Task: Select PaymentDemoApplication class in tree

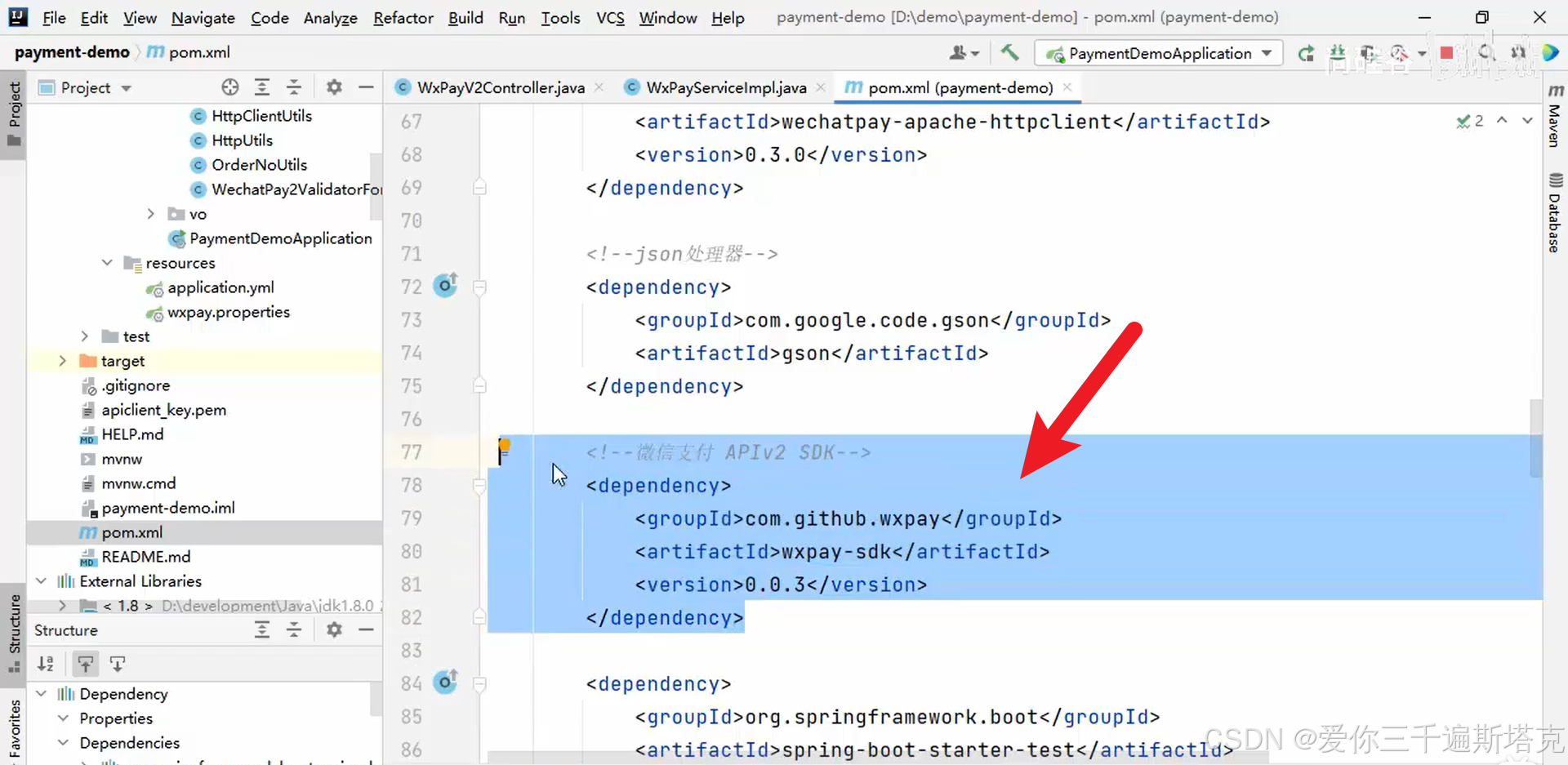Action: pos(280,238)
